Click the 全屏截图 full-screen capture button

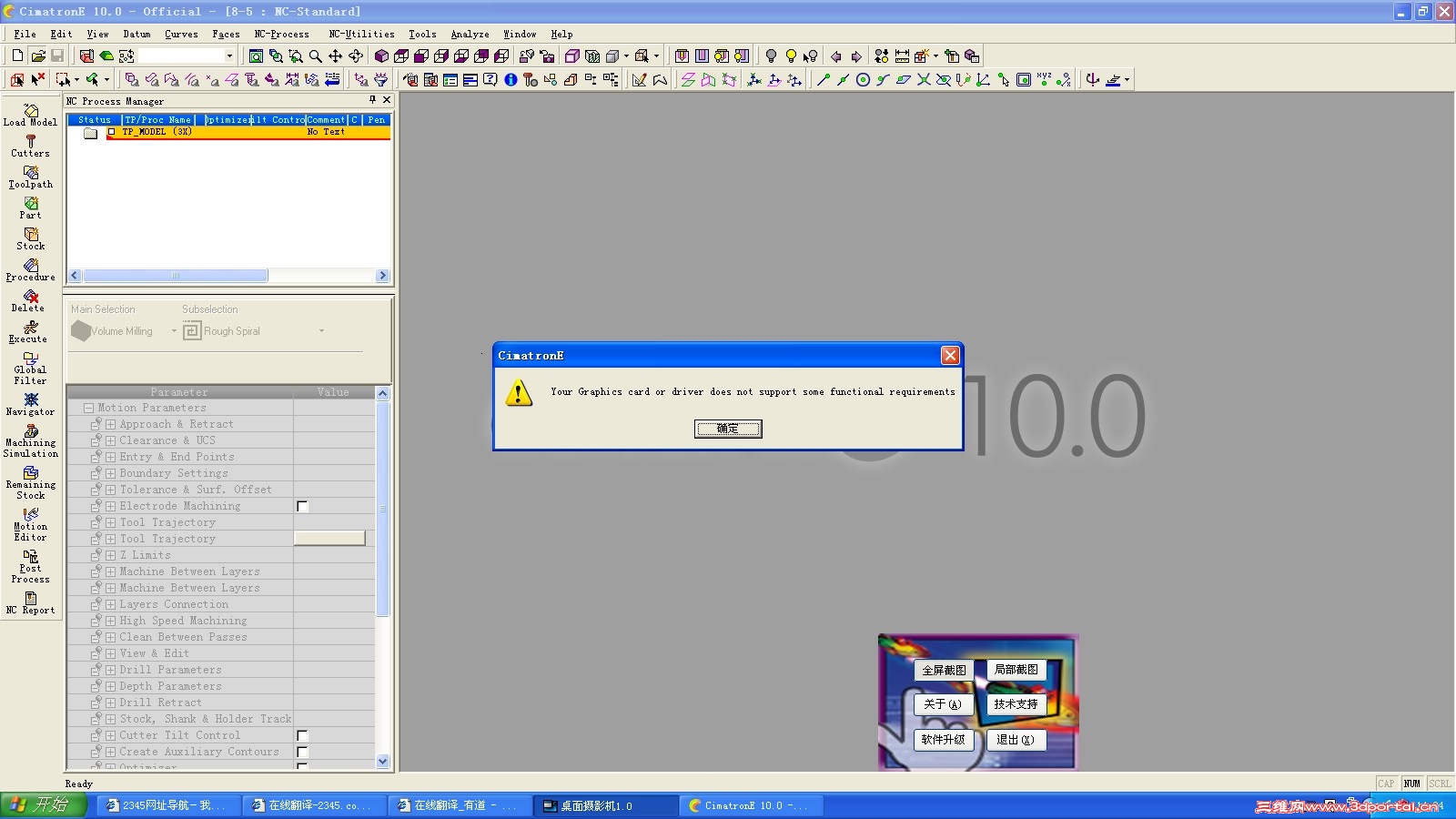point(944,670)
